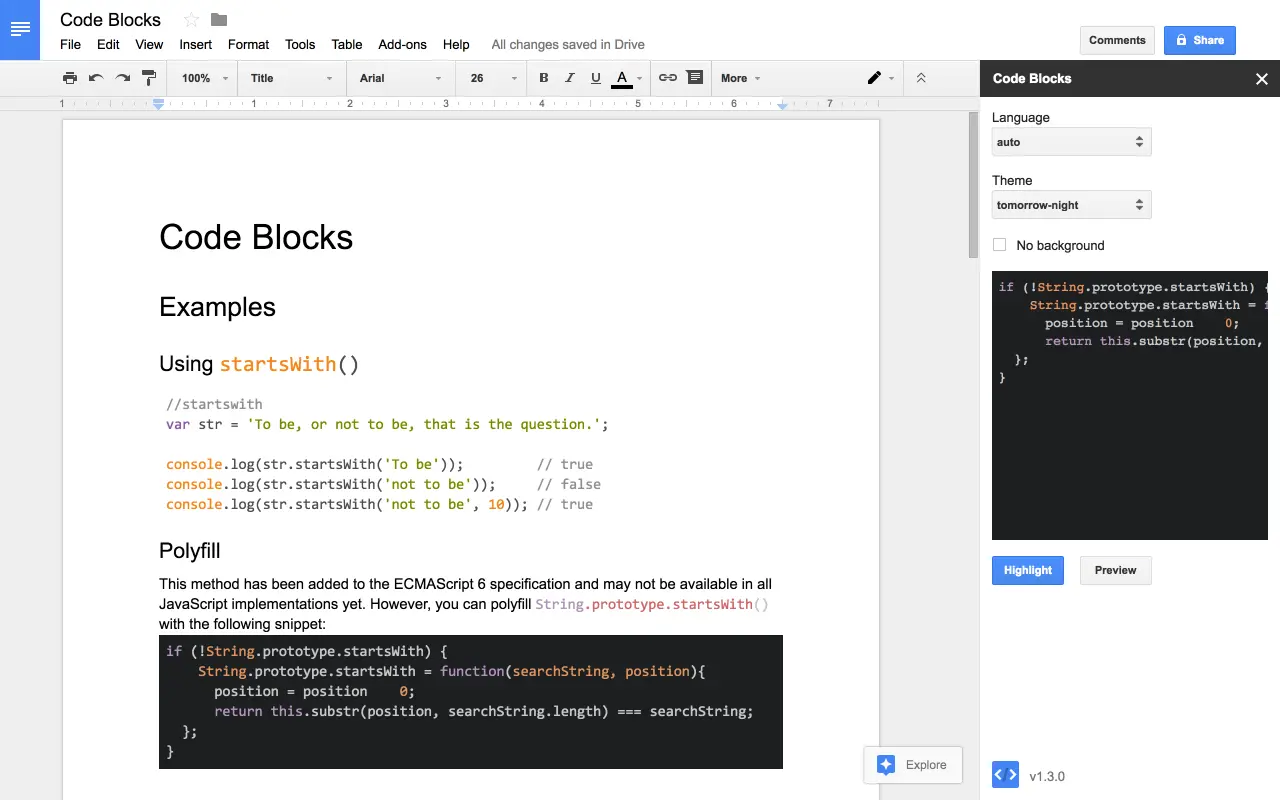Click the Highlight button
Image resolution: width=1280 pixels, height=800 pixels.
click(x=1027, y=570)
